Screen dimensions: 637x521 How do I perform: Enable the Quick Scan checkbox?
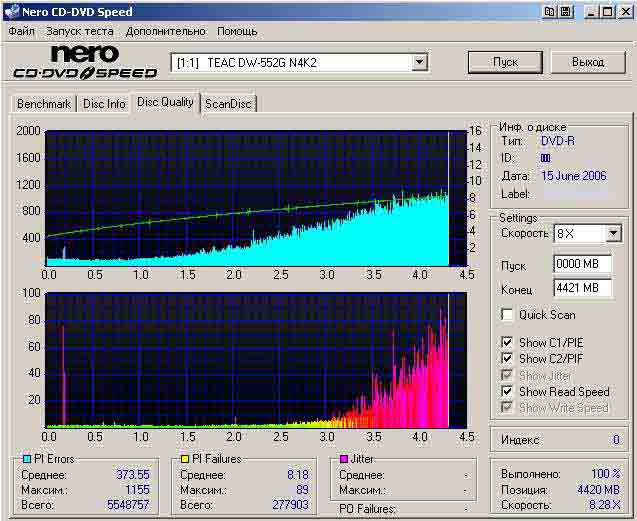[x=507, y=315]
